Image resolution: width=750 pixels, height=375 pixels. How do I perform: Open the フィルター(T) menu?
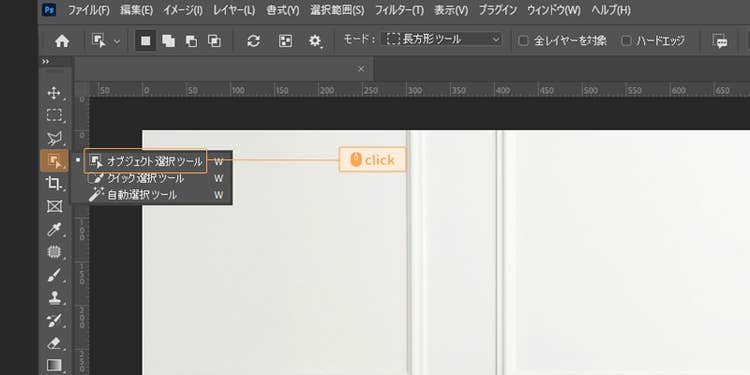(399, 10)
